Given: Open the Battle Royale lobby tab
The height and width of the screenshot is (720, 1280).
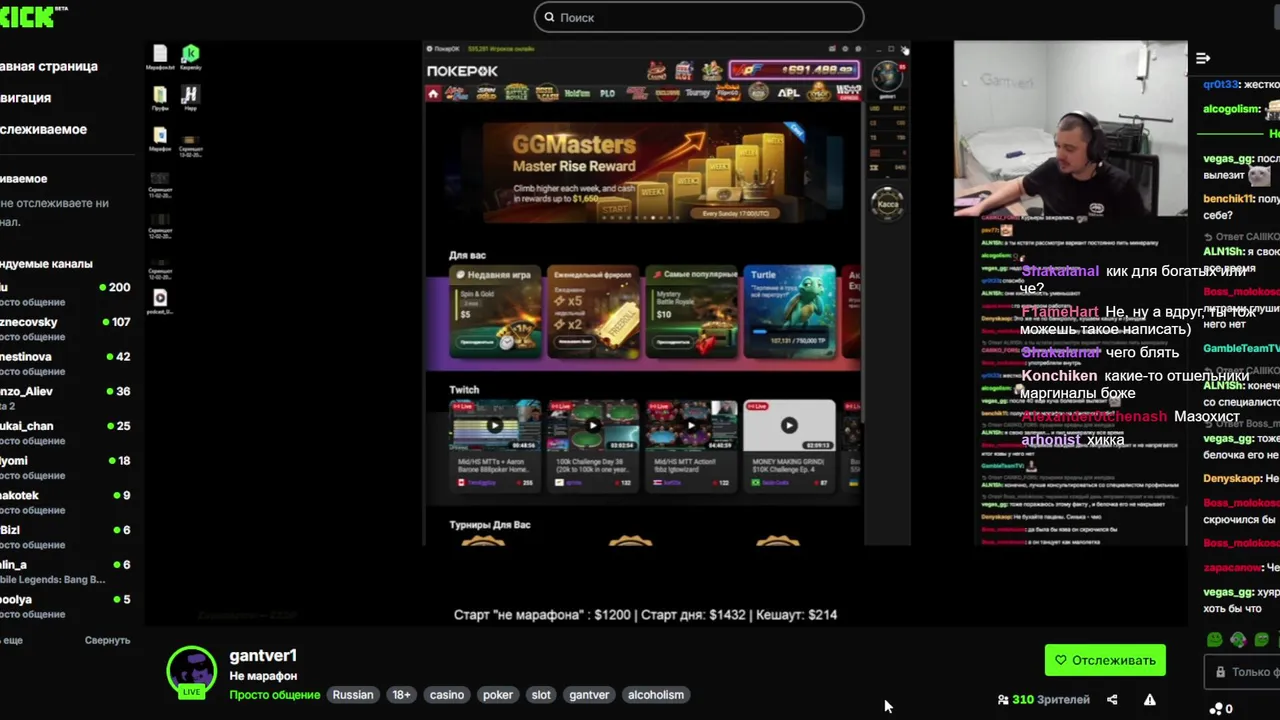Looking at the screenshot, I should tap(516, 93).
